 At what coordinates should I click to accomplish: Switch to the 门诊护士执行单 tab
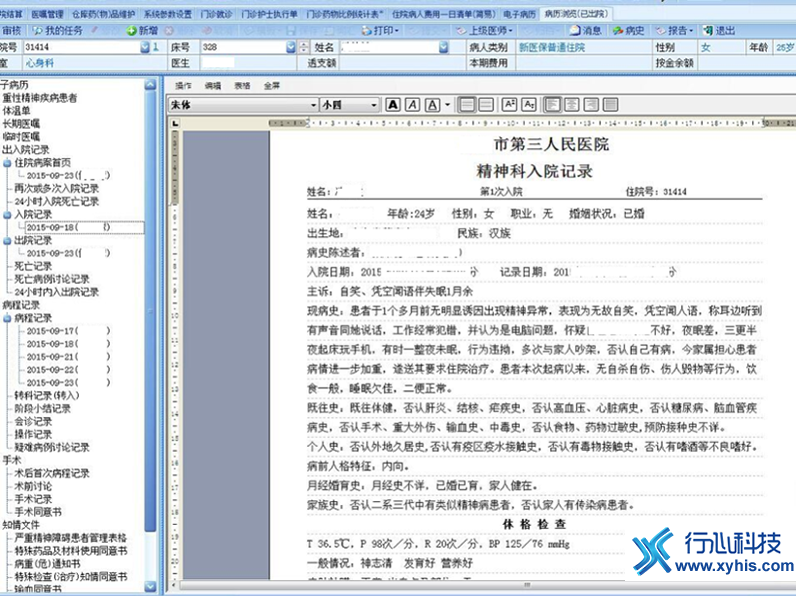tap(269, 14)
